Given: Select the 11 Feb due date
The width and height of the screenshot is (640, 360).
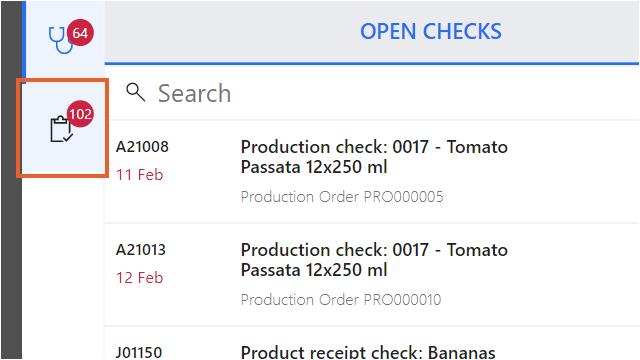Looking at the screenshot, I should click(x=140, y=175).
